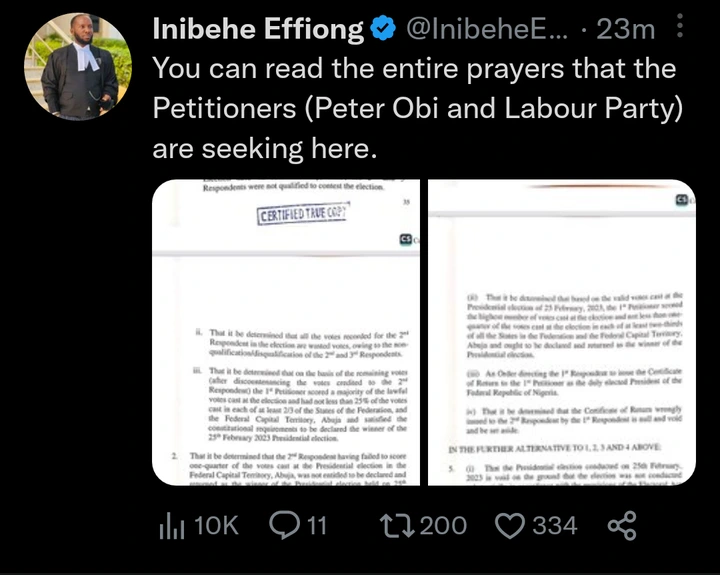The image size is (720, 575).
Task: Click the blue verified checkmark badge
Action: [382, 31]
